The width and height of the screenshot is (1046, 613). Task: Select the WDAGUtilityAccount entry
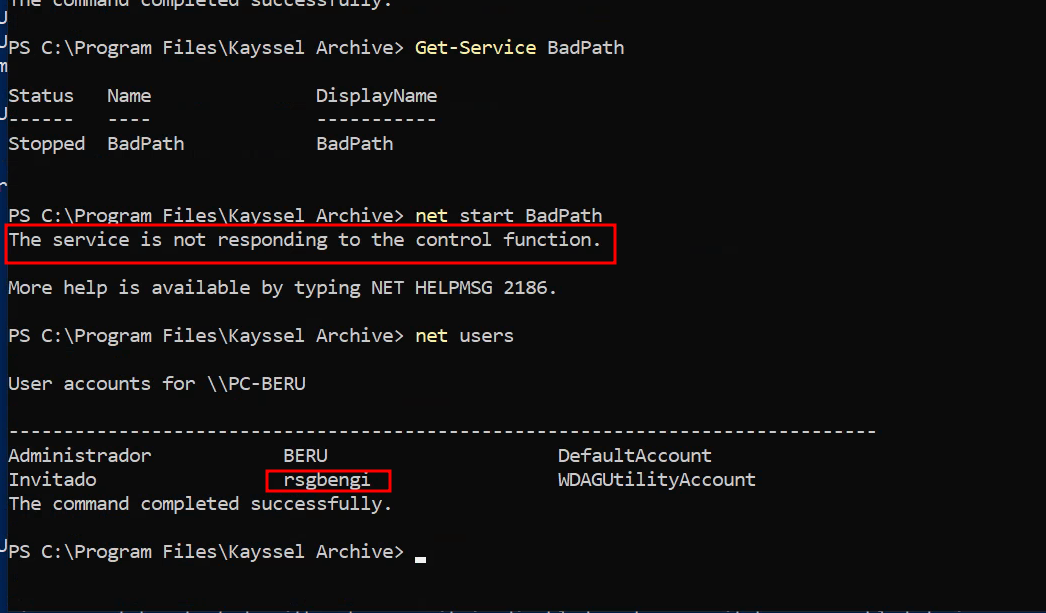point(656,480)
